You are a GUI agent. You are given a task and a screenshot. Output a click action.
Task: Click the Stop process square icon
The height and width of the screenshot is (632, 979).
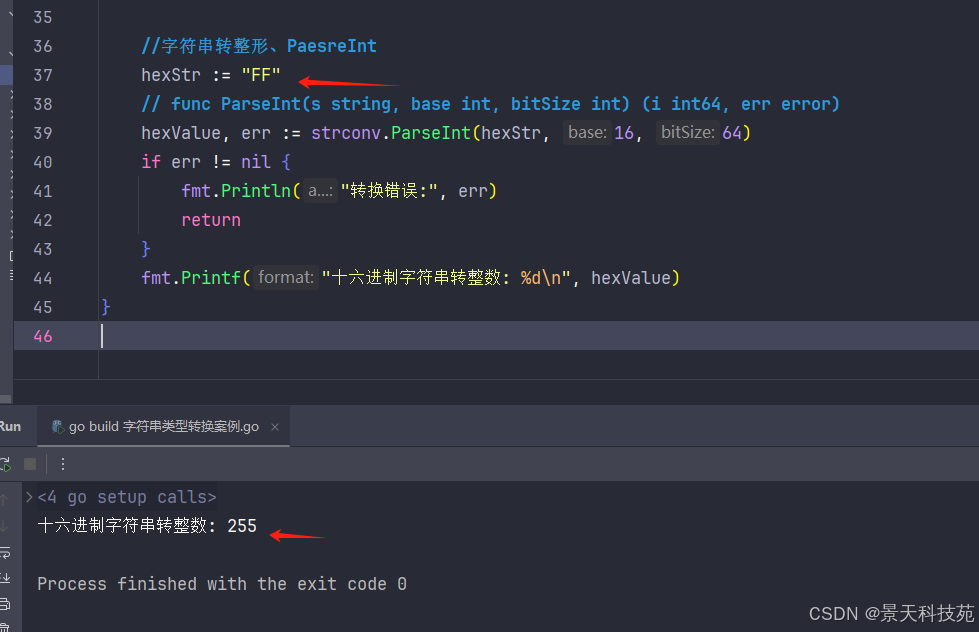point(30,464)
